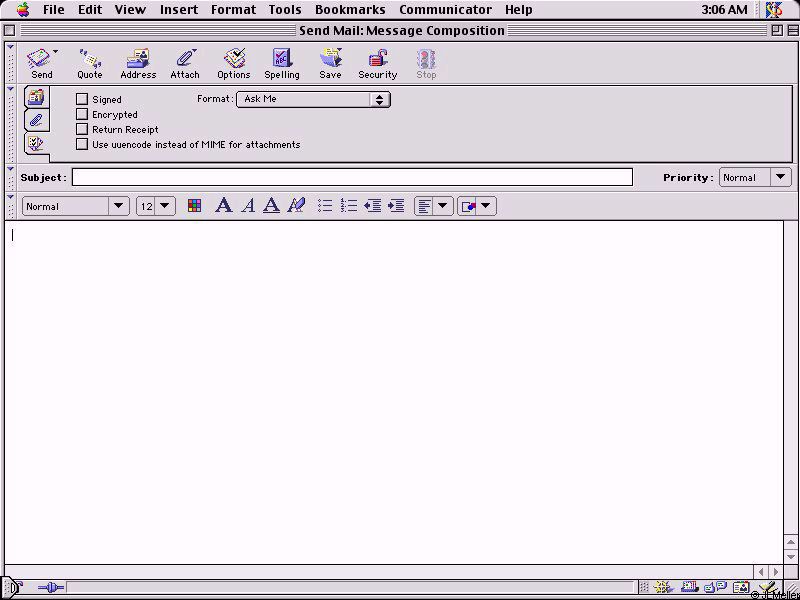Click the Send toolbar icon
The height and width of the screenshot is (600, 800).
[x=41, y=64]
